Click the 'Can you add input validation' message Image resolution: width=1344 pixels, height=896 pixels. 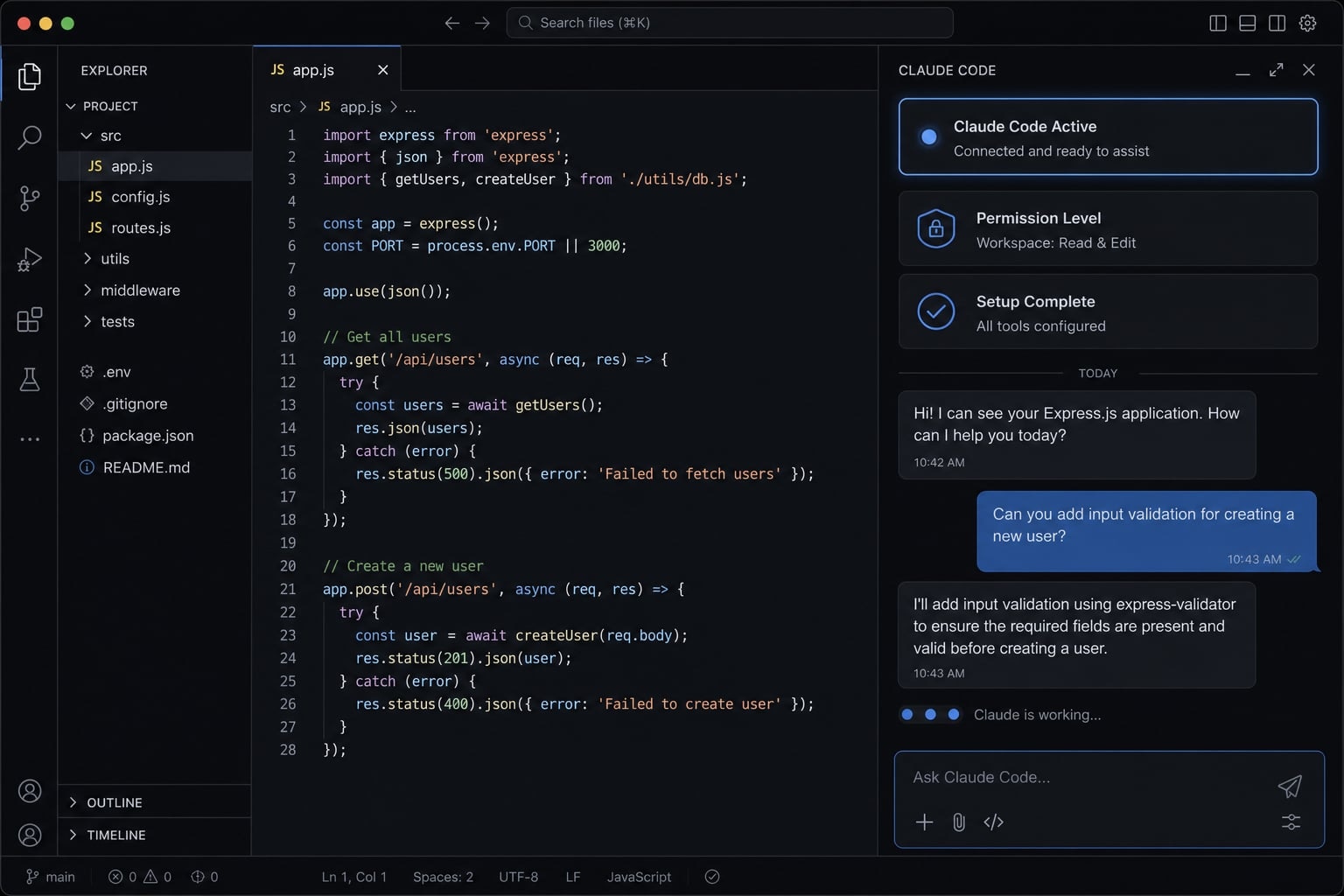coord(1146,531)
